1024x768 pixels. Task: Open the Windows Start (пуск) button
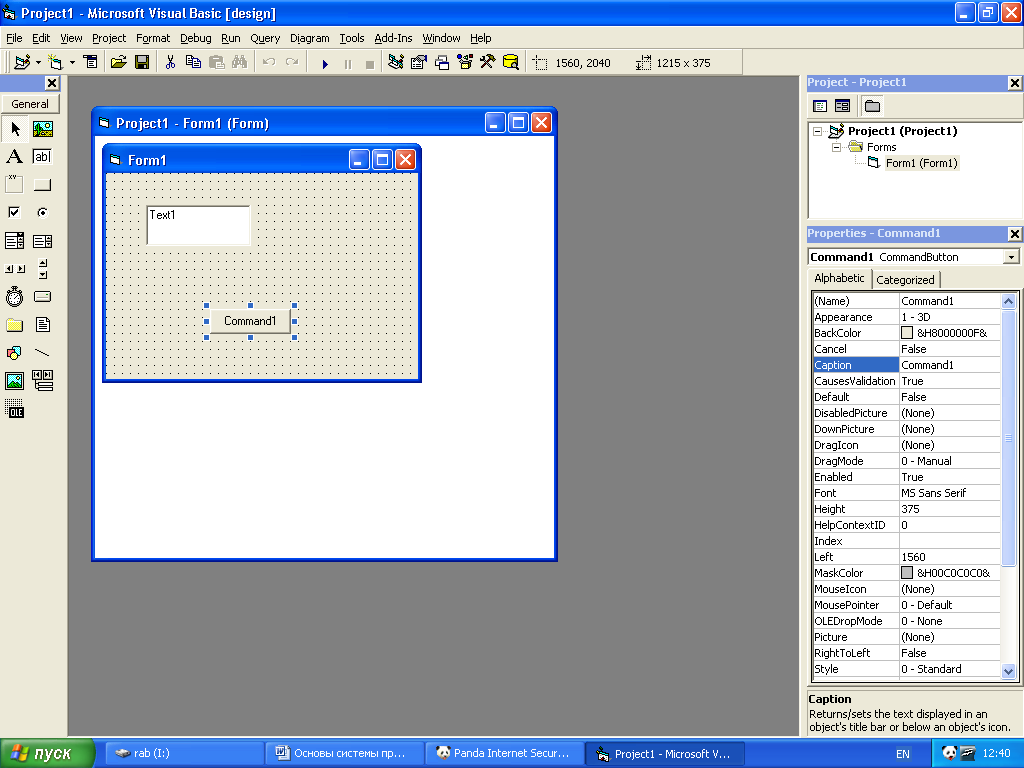pos(47,754)
